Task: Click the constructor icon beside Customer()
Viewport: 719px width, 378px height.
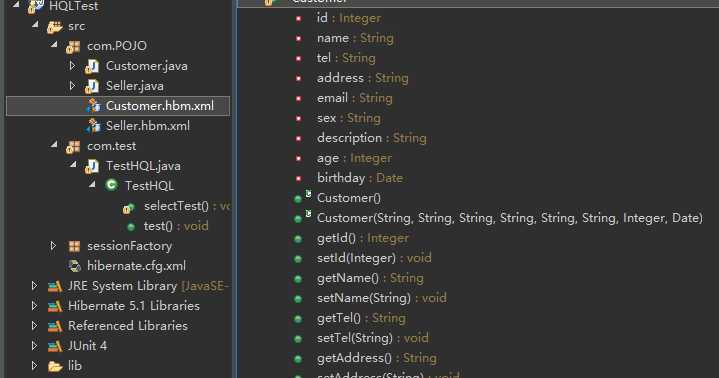Action: (x=302, y=197)
